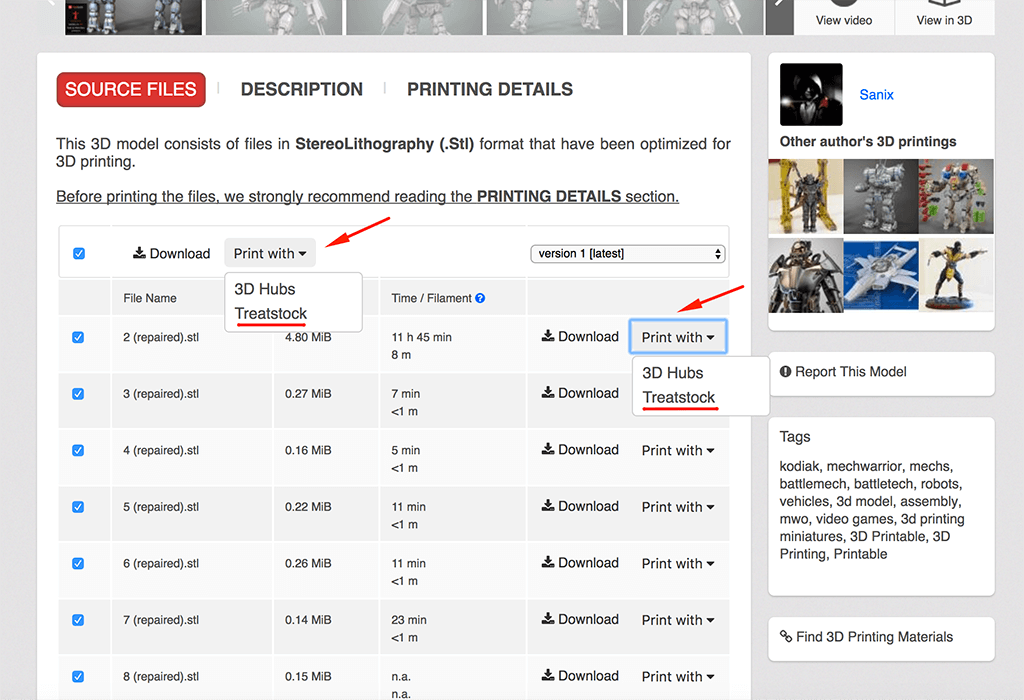Open Sanix author avatar
Viewport: 1024px width, 700px height.
[811, 94]
